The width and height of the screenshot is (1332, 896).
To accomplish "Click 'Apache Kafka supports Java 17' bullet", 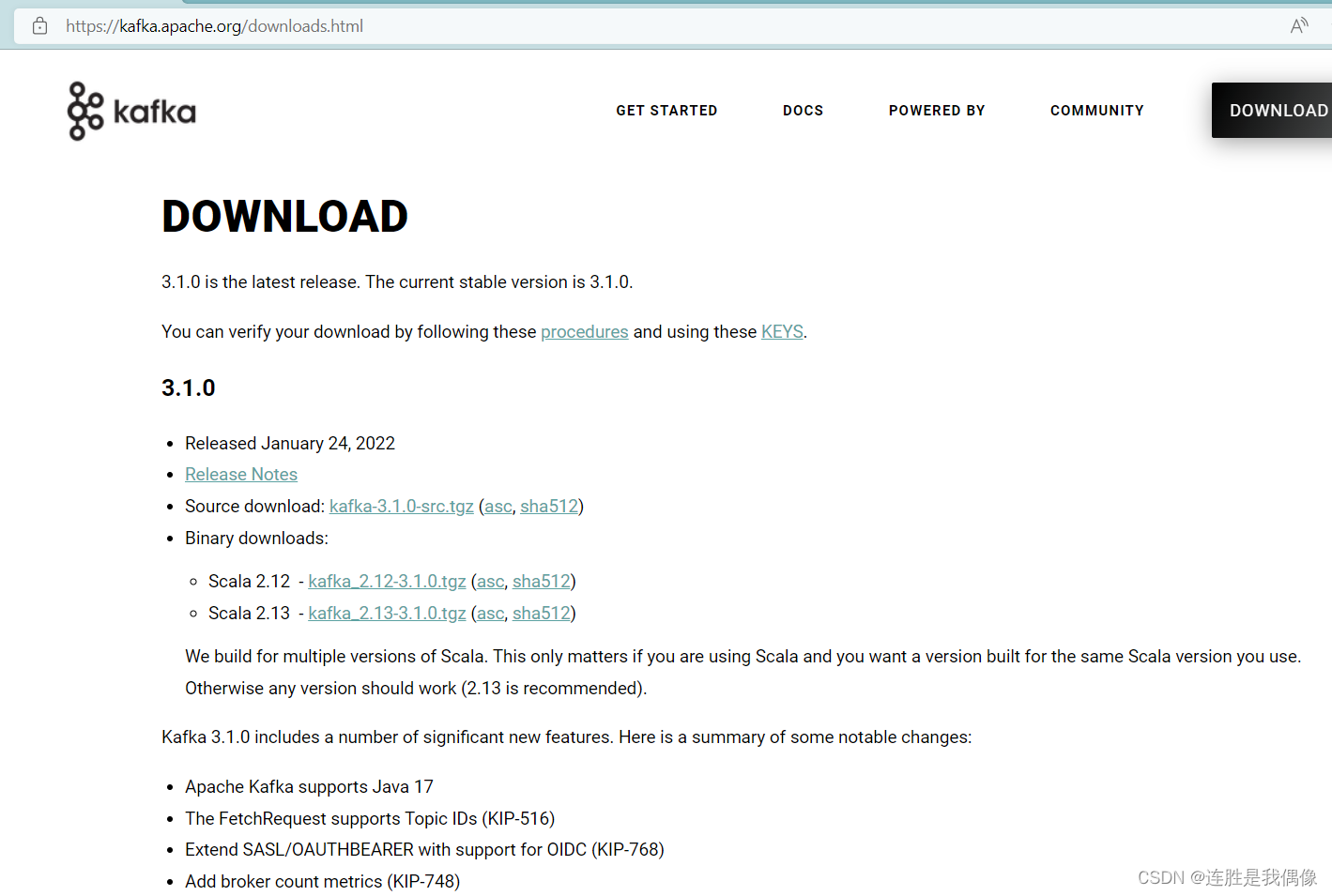I will click(309, 787).
